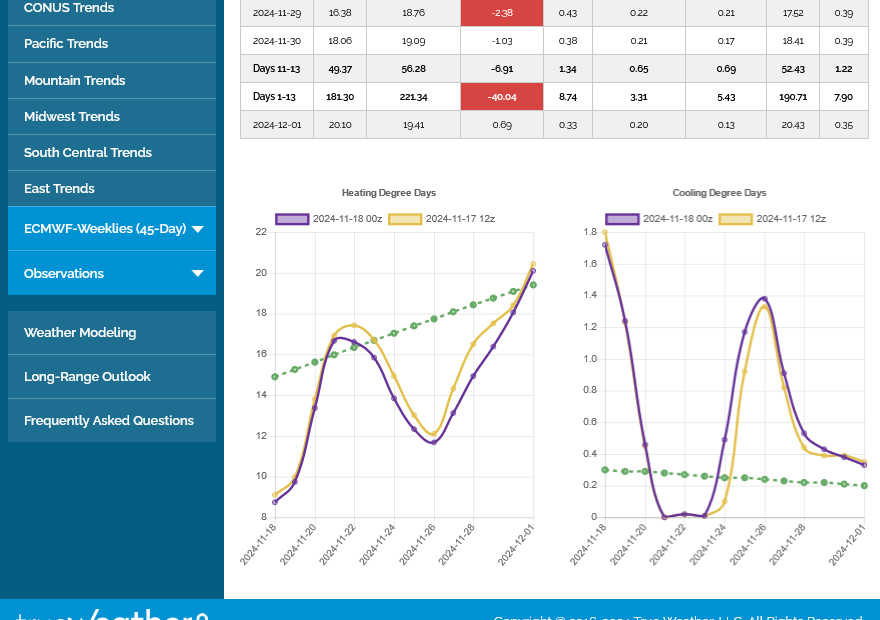This screenshot has height=620, width=880.
Task: Select the 8.74 value in Days 1-13 row
Action: pos(568,97)
